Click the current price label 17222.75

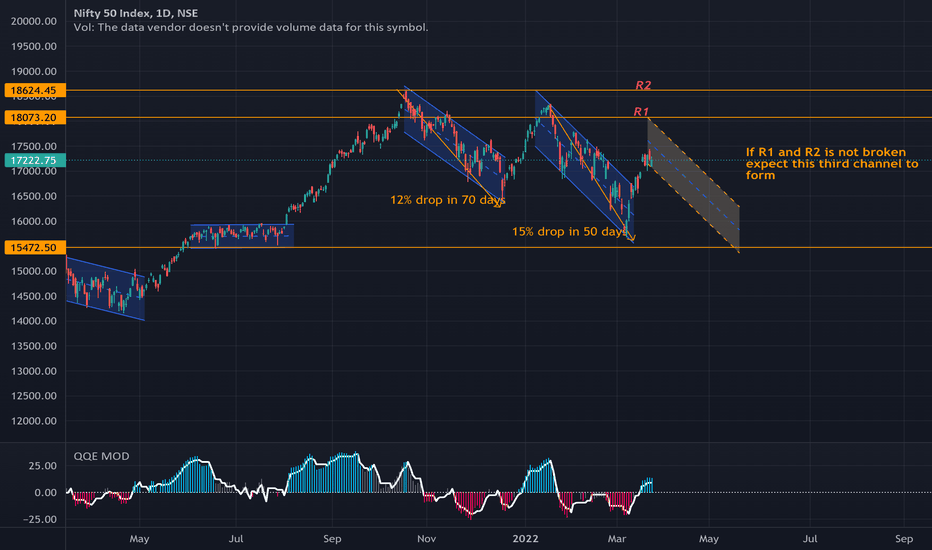click(x=34, y=160)
